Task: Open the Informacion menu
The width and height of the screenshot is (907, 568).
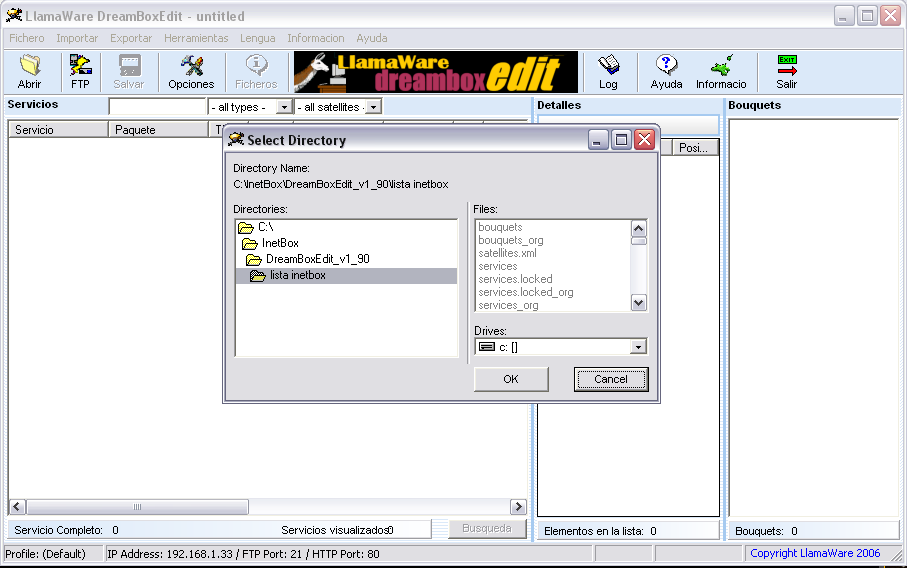Action: (x=316, y=38)
